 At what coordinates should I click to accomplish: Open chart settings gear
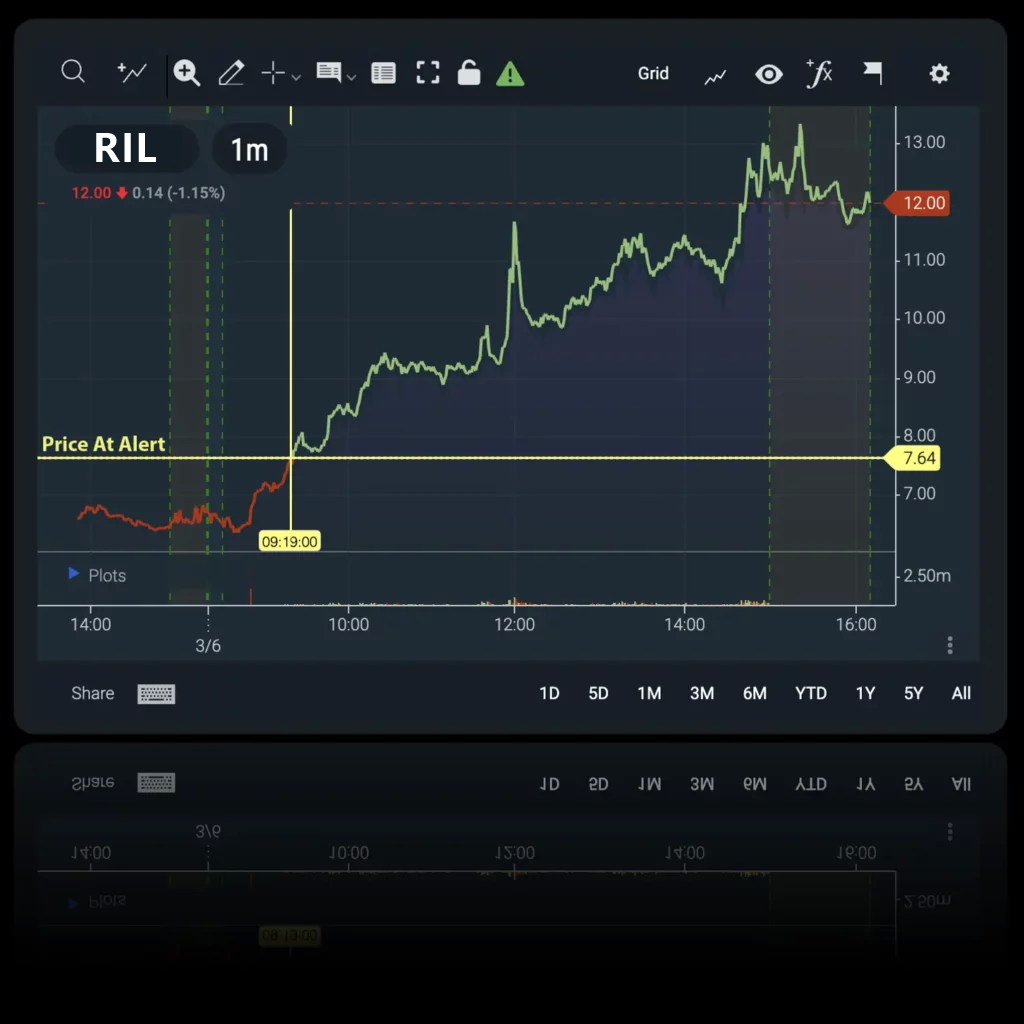tap(939, 73)
